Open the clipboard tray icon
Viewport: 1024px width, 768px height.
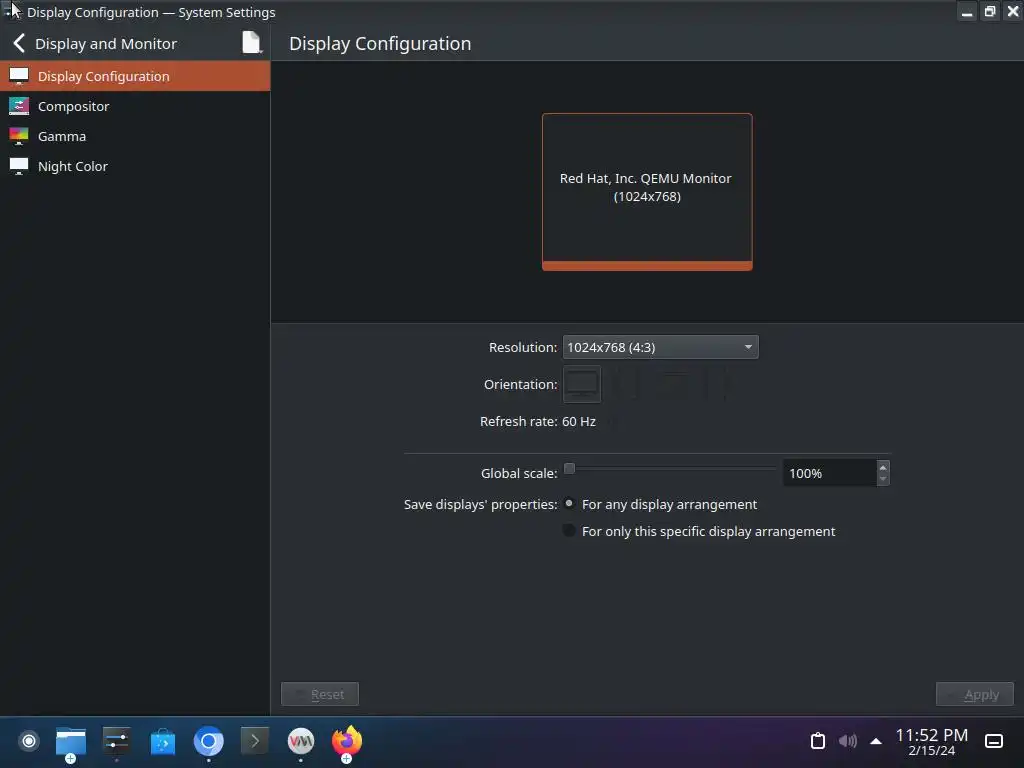[818, 741]
